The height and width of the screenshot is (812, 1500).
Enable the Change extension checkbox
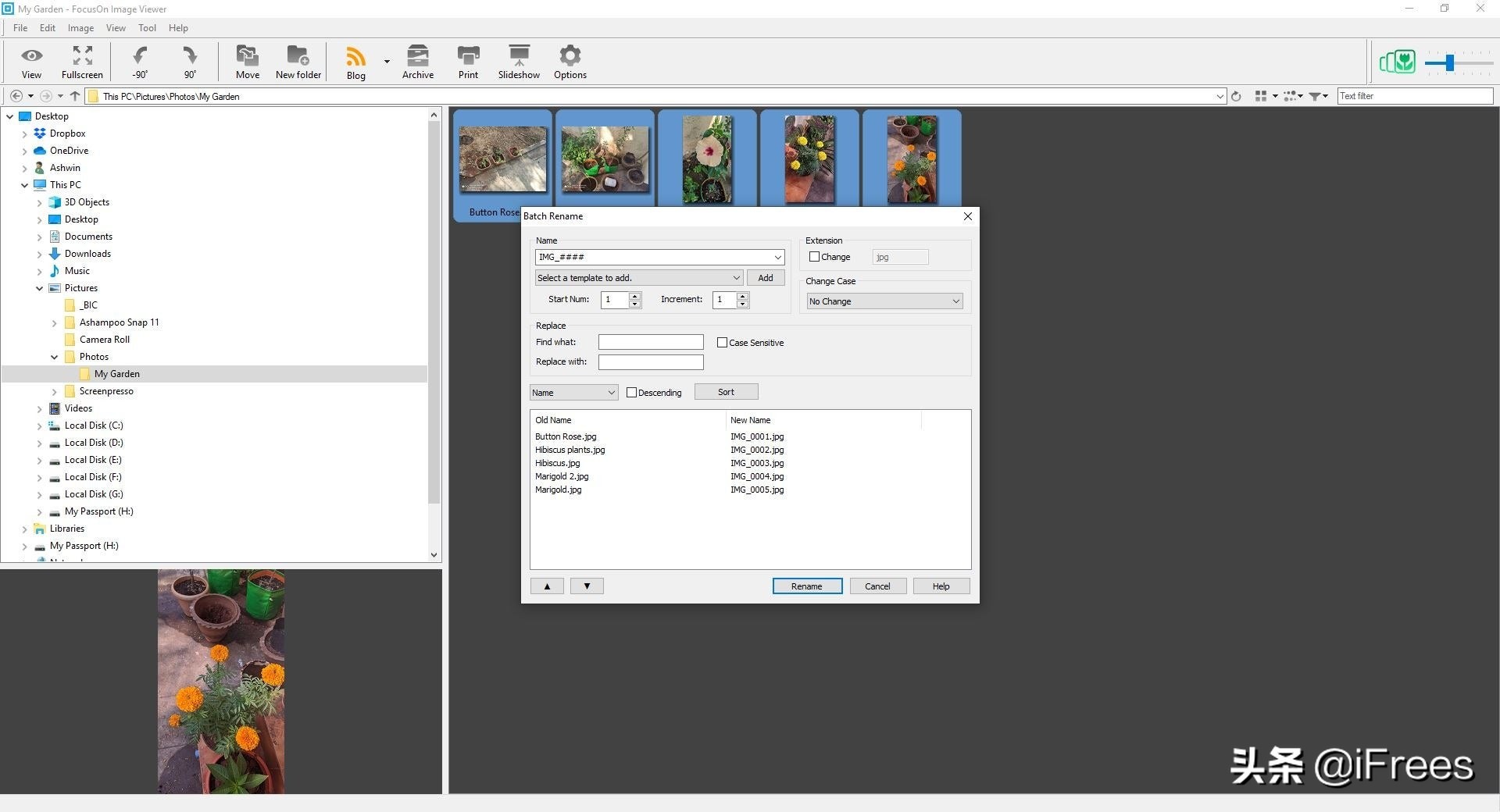814,257
